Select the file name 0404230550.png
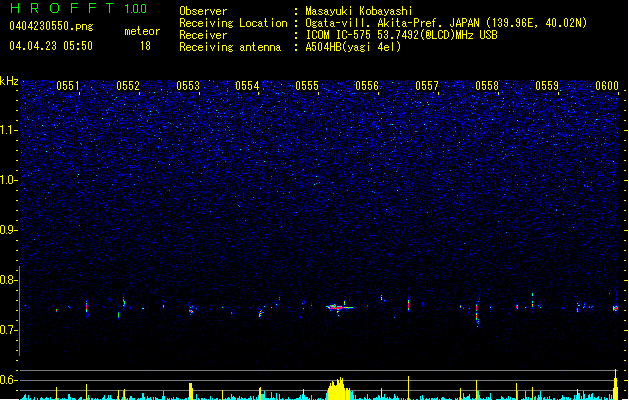The height and width of the screenshot is (400, 629). pyautogui.click(x=51, y=26)
